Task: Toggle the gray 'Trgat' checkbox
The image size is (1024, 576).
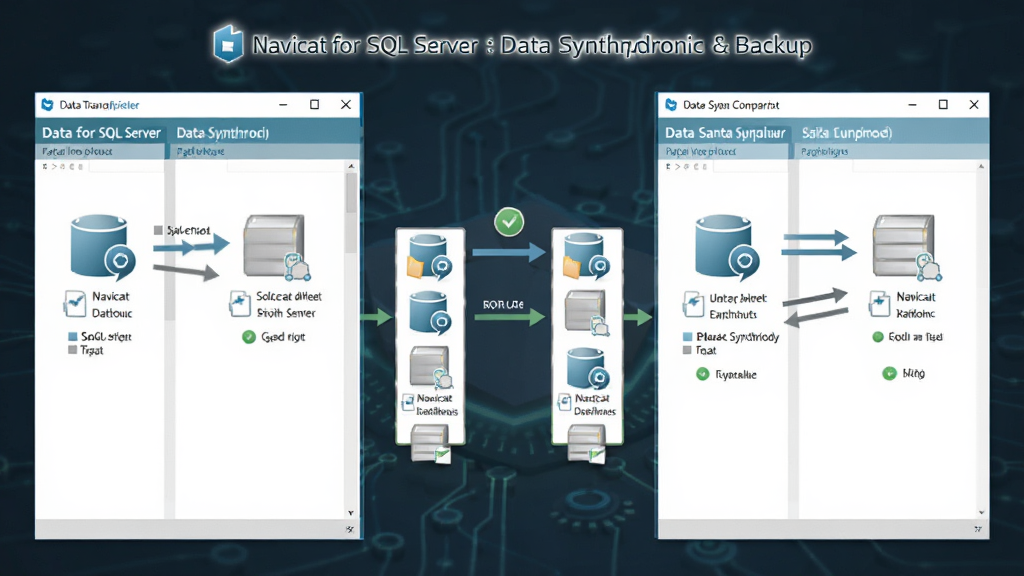Action: pyautogui.click(x=72, y=350)
